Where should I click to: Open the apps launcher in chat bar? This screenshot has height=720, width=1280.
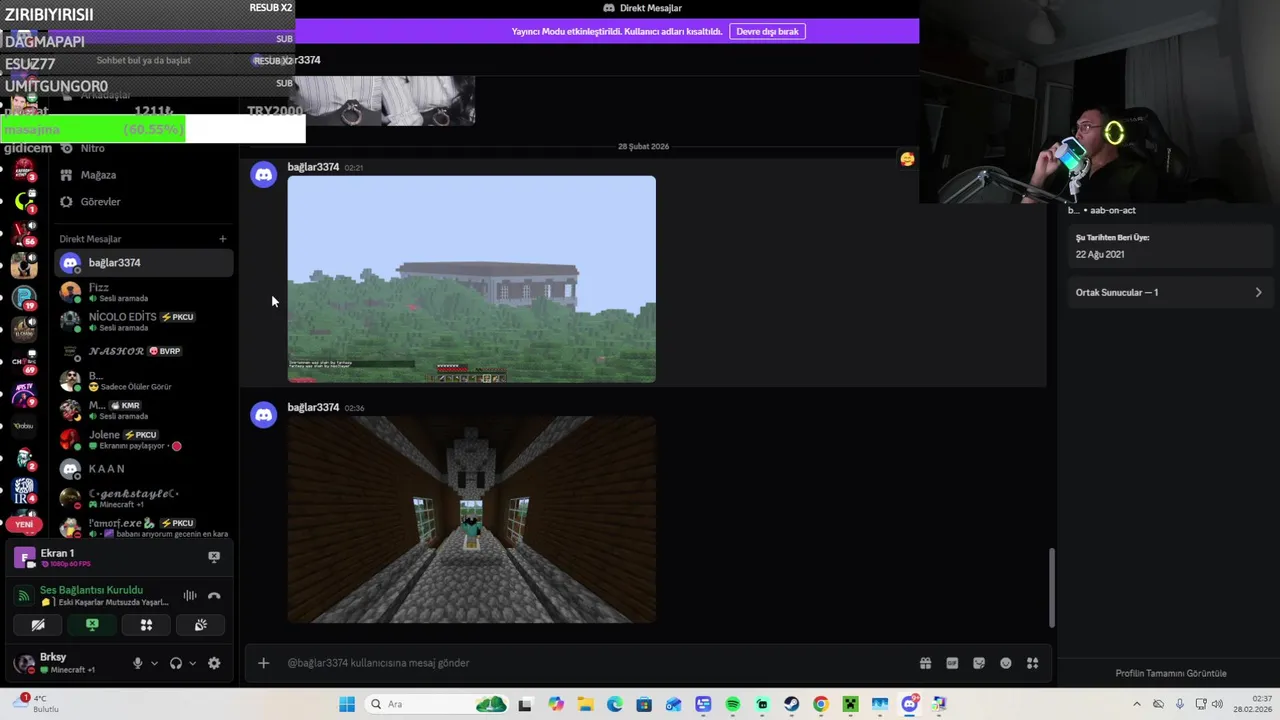click(x=1032, y=663)
